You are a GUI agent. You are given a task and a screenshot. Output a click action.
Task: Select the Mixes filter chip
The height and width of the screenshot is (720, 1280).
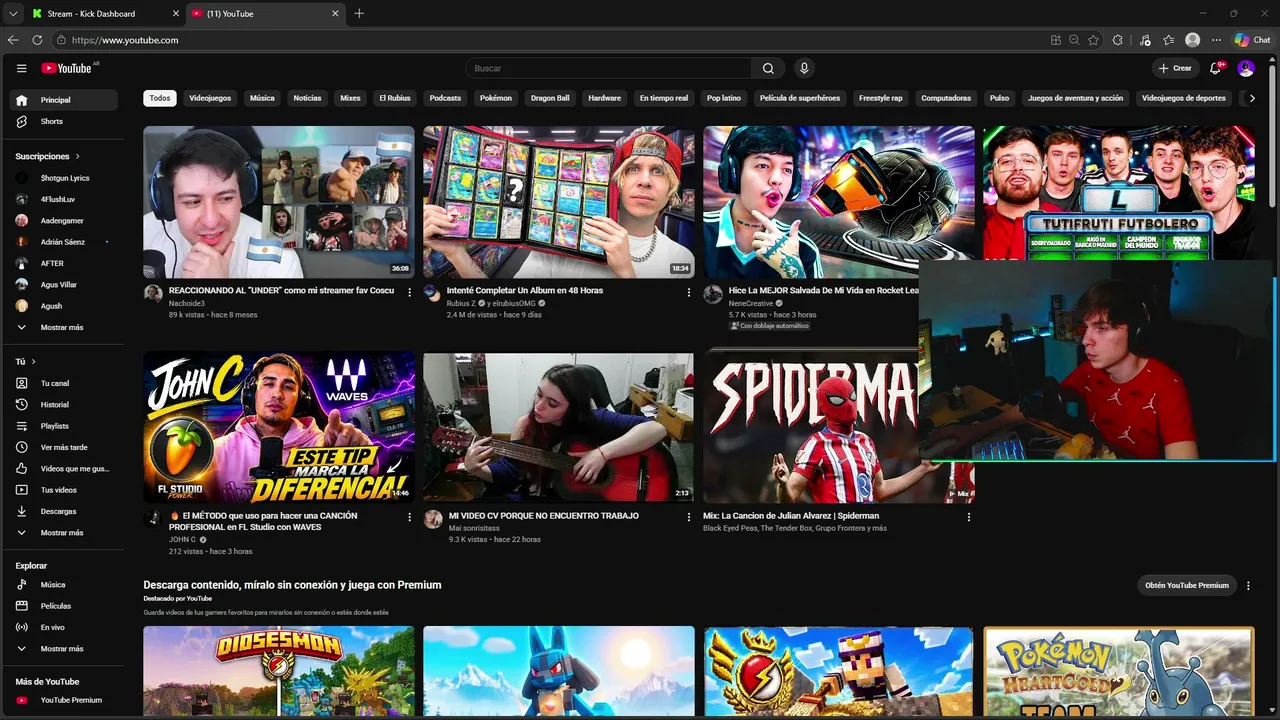point(350,98)
